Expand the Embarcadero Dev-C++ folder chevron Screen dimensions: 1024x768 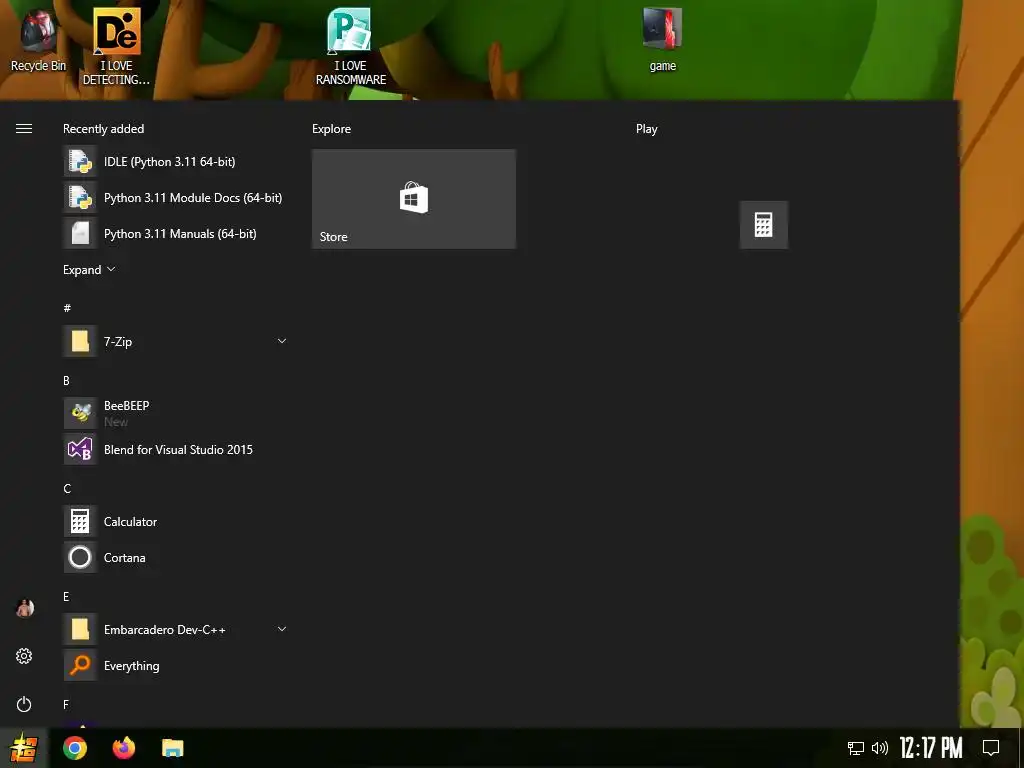(282, 629)
